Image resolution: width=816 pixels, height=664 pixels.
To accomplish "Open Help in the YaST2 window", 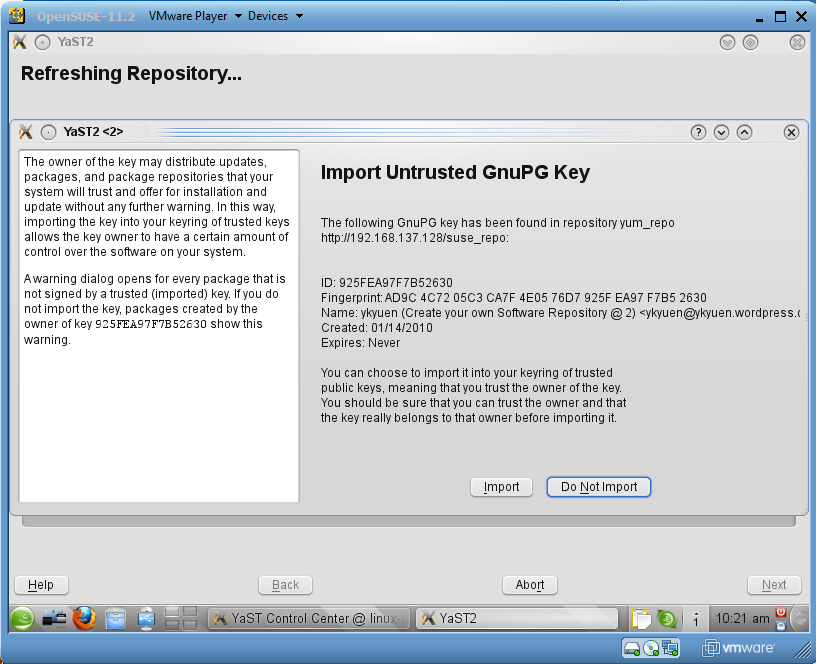I will (41, 585).
